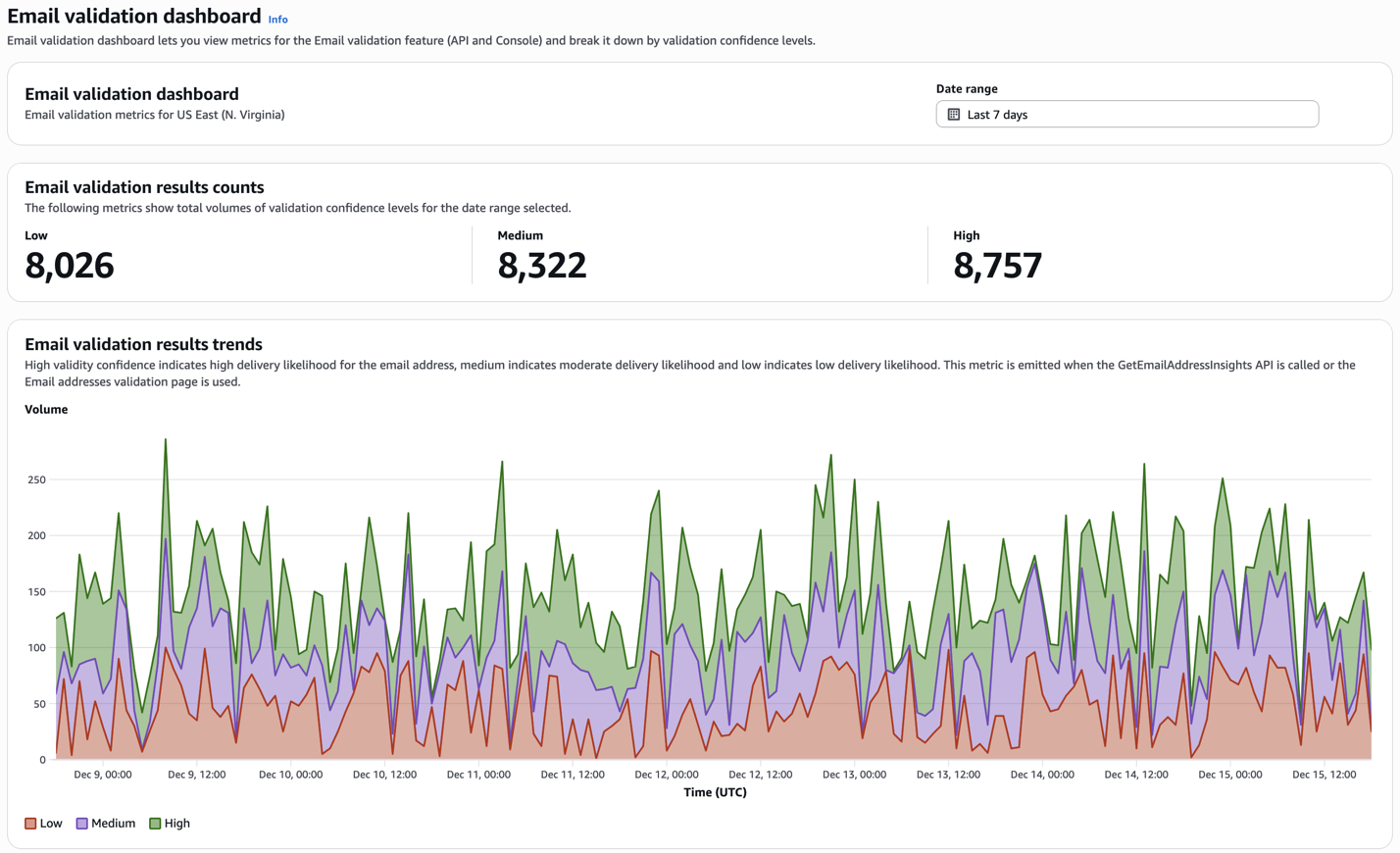Click the red Low legend swatch
The height and width of the screenshot is (853, 1400).
coord(30,824)
